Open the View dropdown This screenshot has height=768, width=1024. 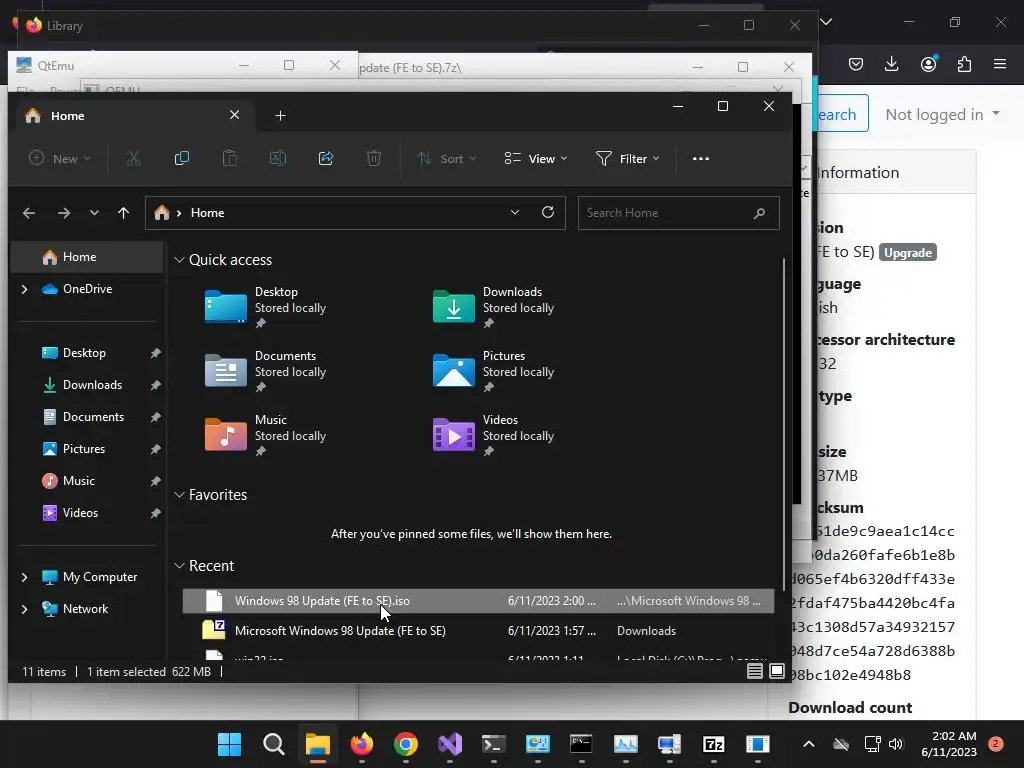point(536,158)
